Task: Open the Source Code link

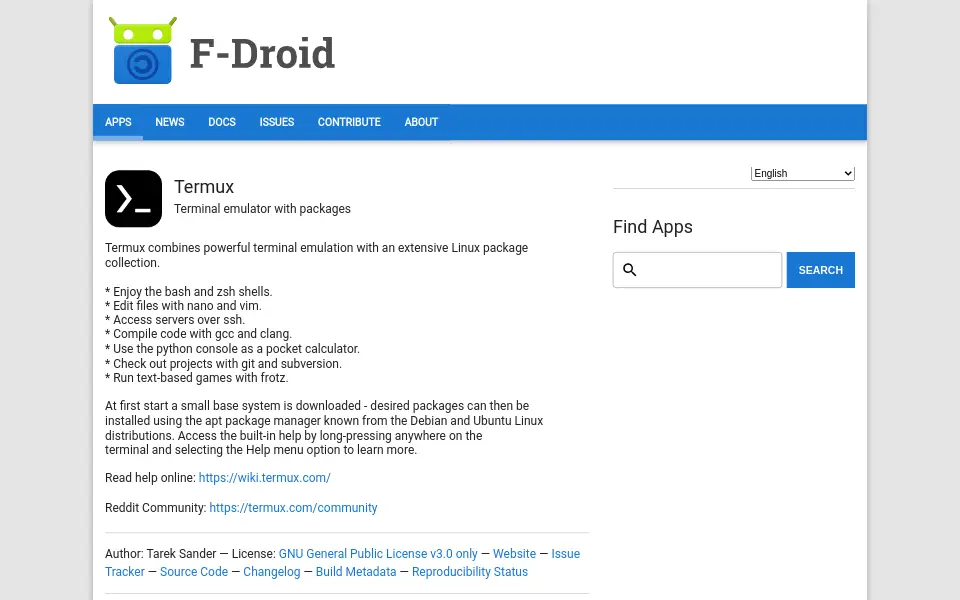Action: [x=193, y=571]
